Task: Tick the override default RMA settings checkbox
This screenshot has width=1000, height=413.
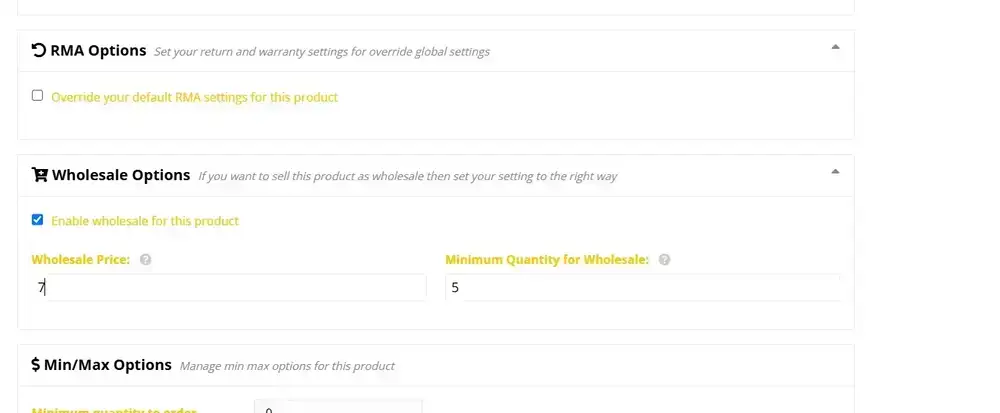Action: coord(38,96)
